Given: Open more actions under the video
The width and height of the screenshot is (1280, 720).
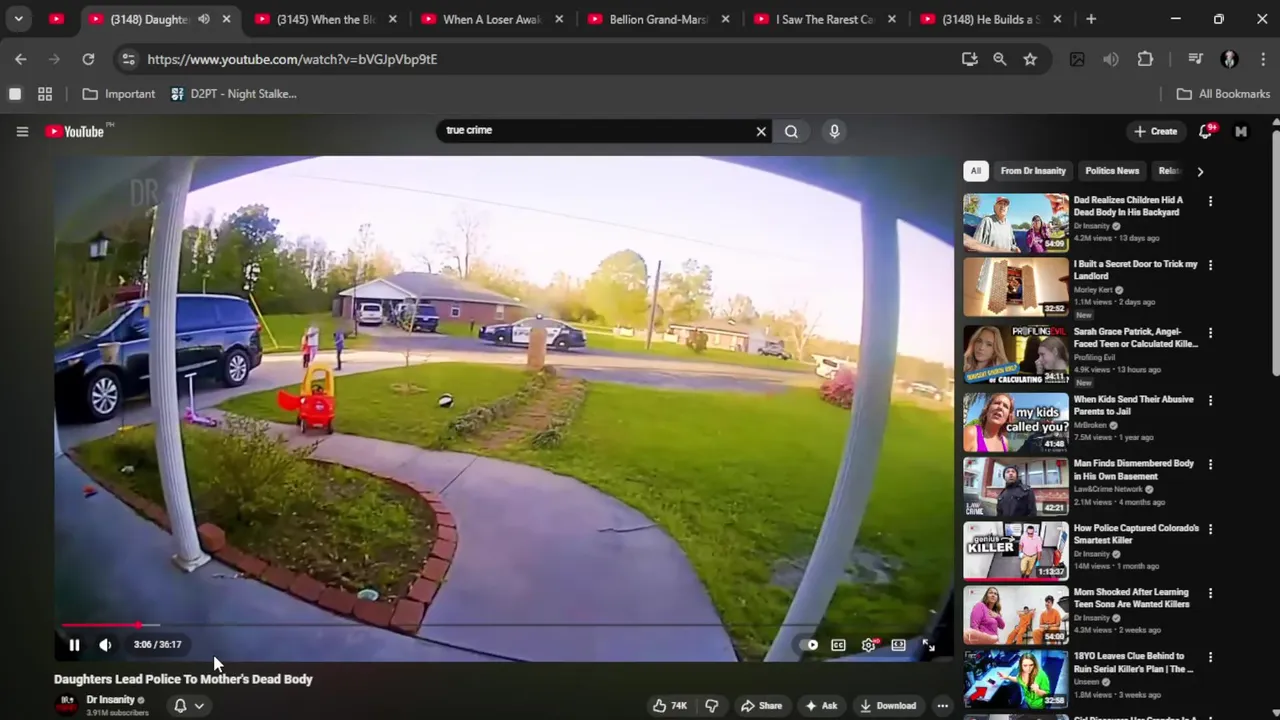Looking at the screenshot, I should click(942, 705).
